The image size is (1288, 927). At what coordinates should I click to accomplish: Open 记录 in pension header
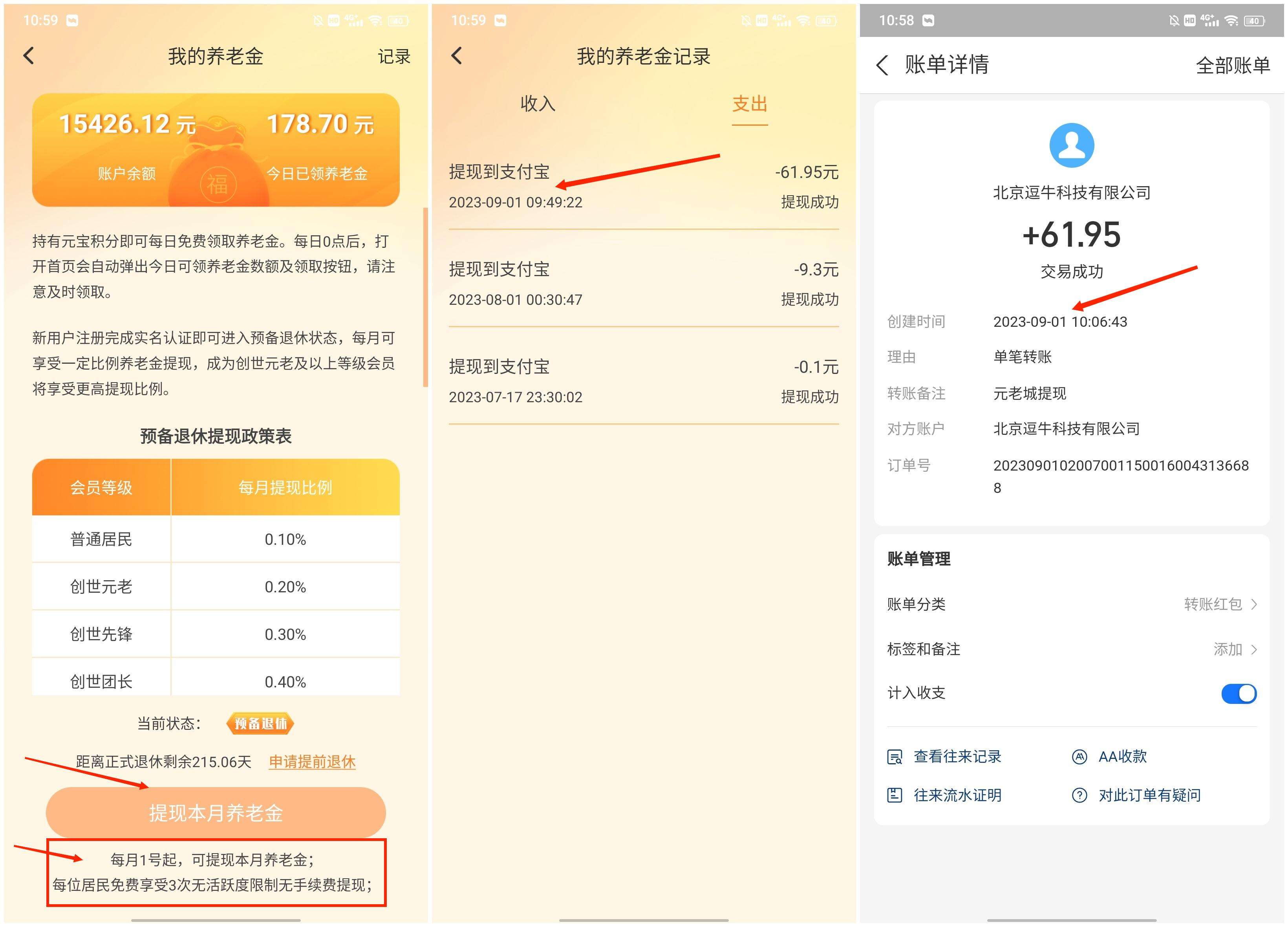(x=393, y=57)
